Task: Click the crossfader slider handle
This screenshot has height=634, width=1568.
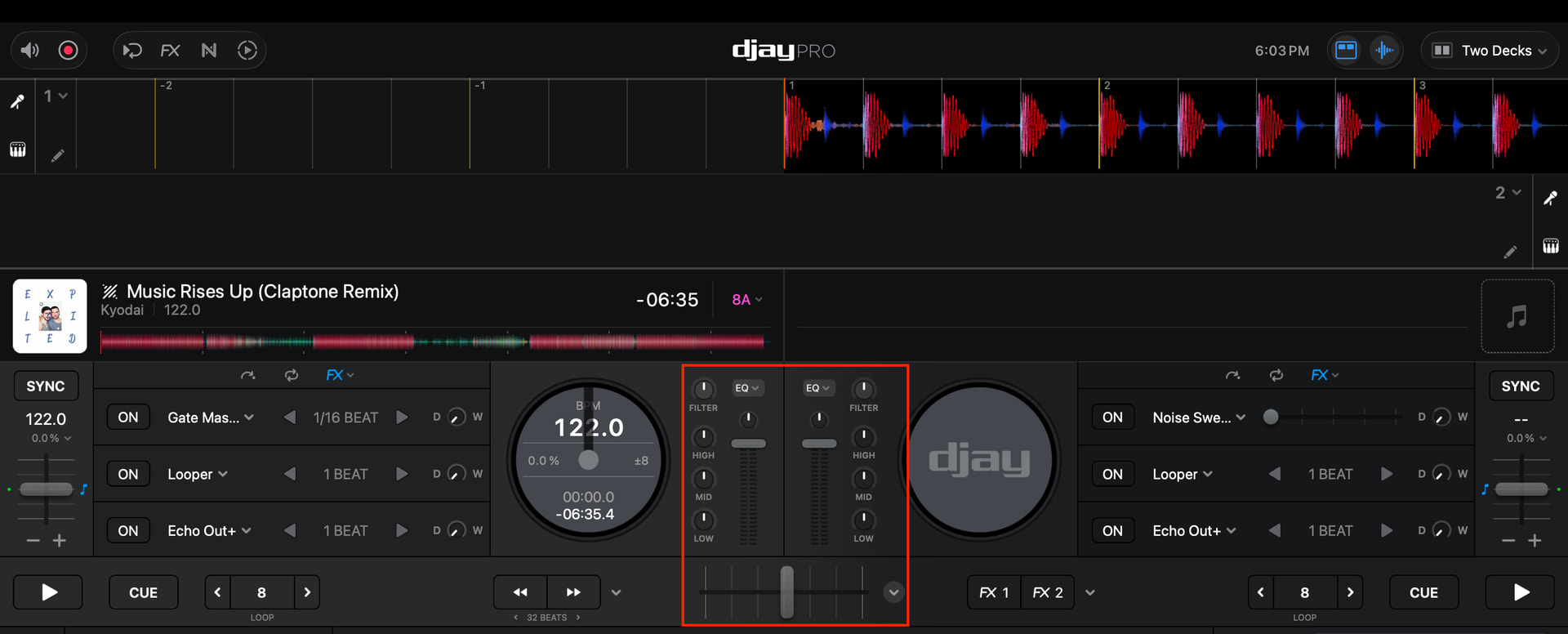Action: pos(786,592)
